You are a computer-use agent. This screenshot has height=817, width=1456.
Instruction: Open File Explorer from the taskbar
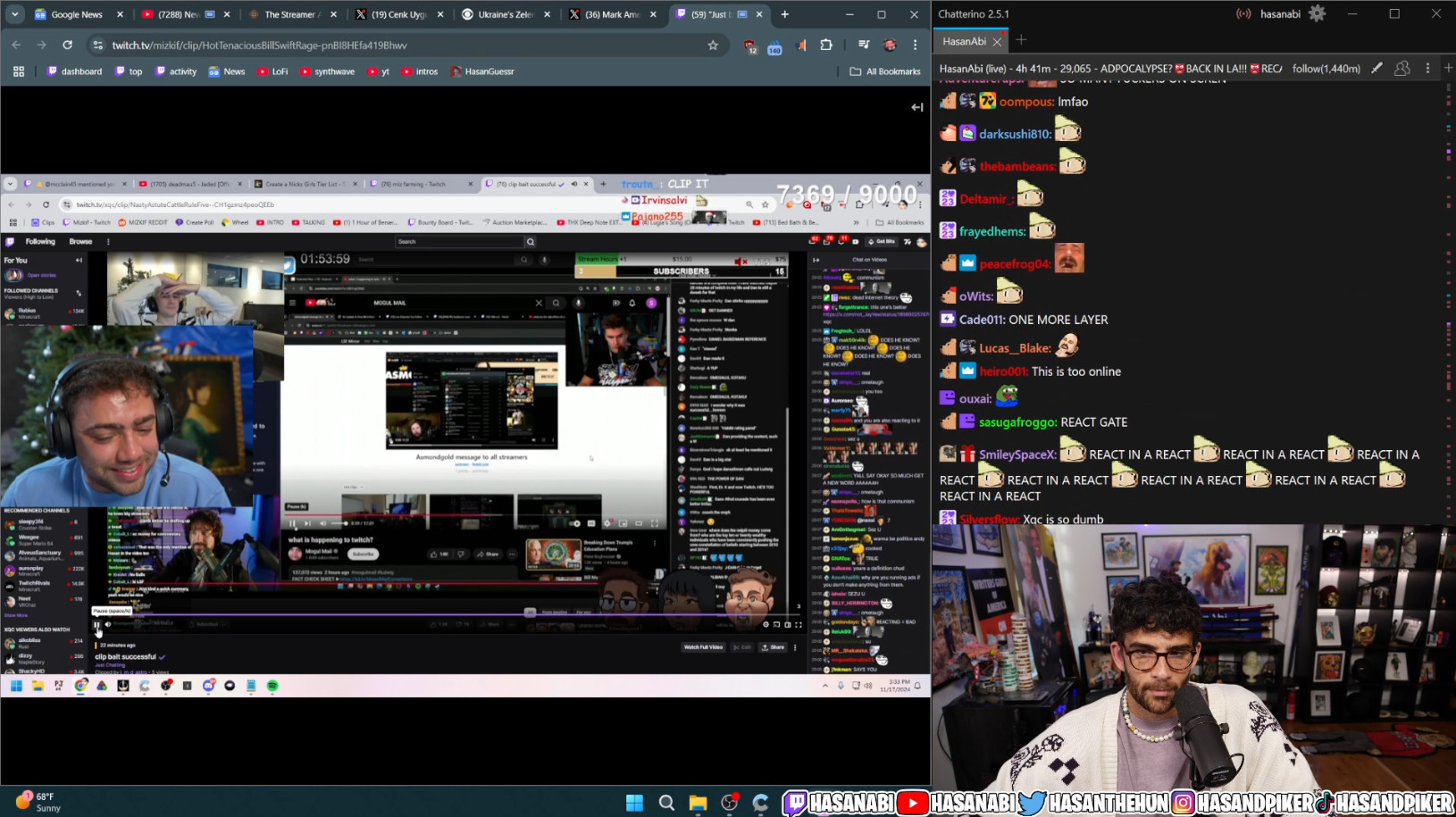pyautogui.click(x=698, y=802)
